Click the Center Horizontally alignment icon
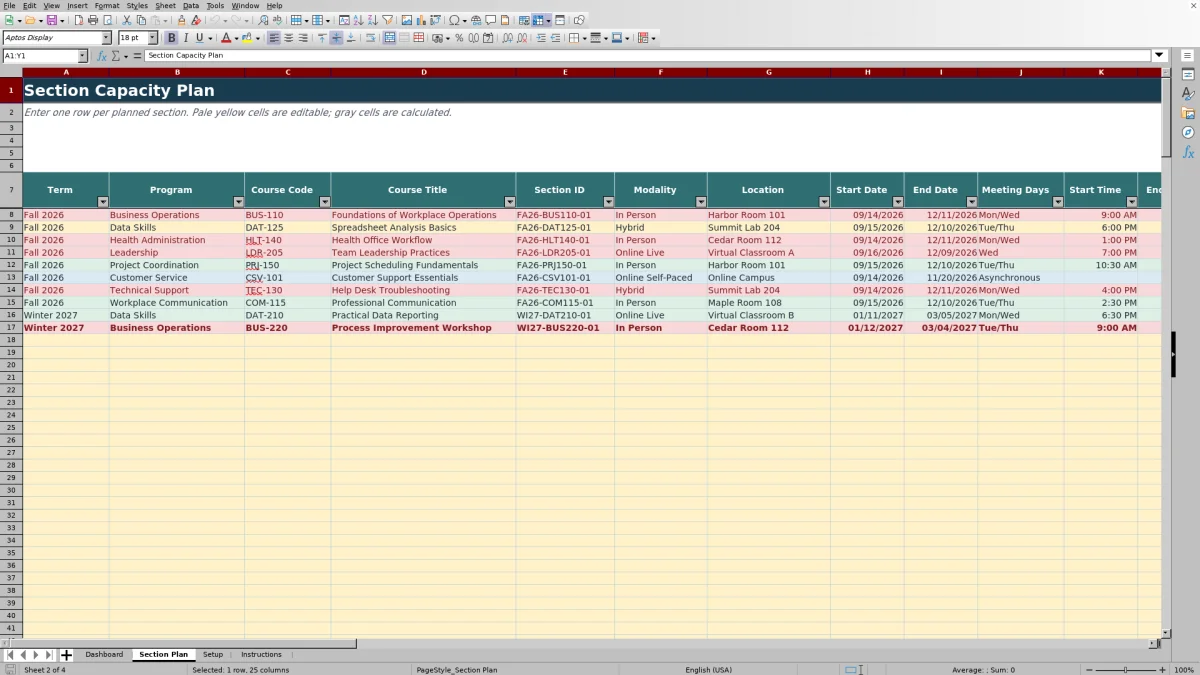 [x=288, y=38]
